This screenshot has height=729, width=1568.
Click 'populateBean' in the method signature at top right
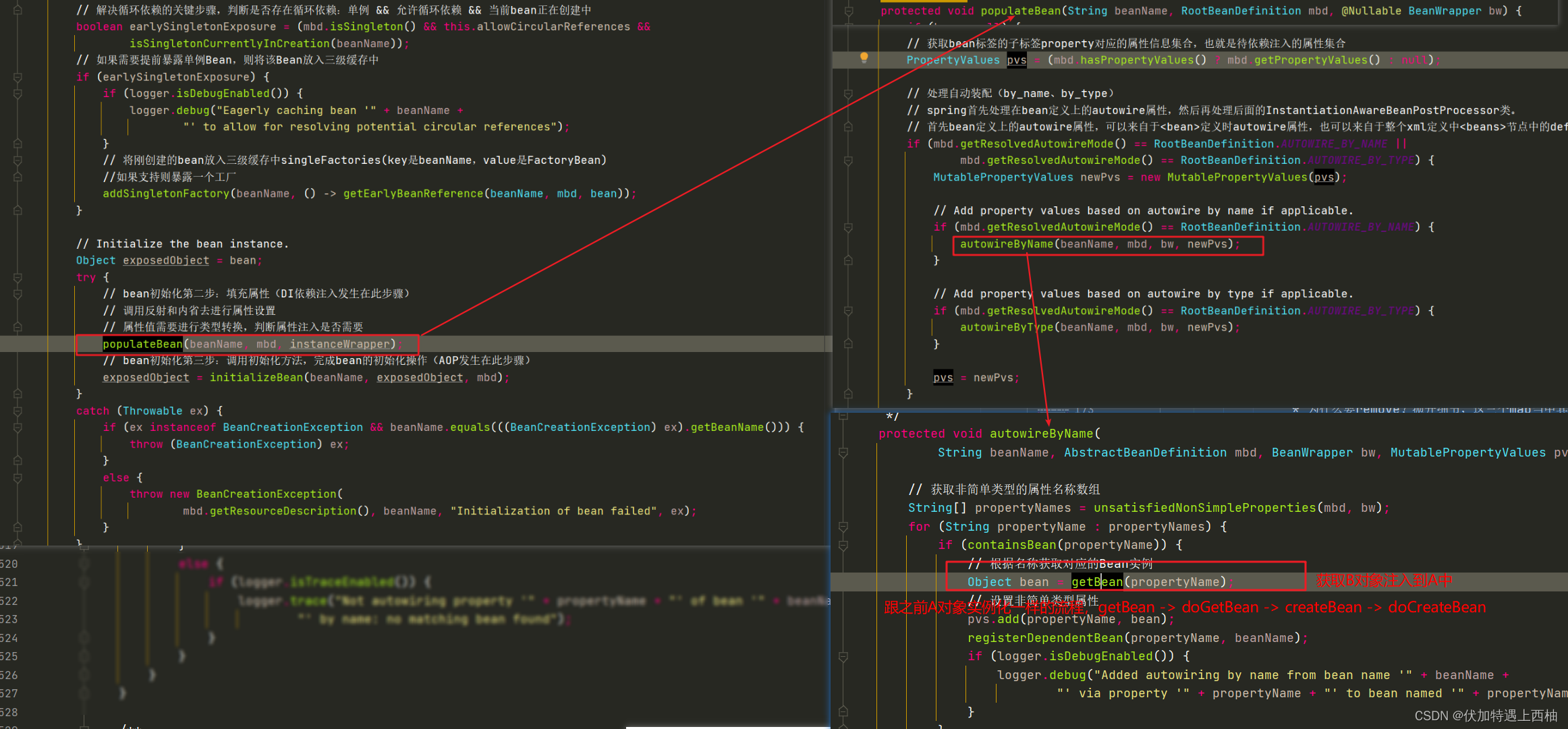click(1021, 11)
